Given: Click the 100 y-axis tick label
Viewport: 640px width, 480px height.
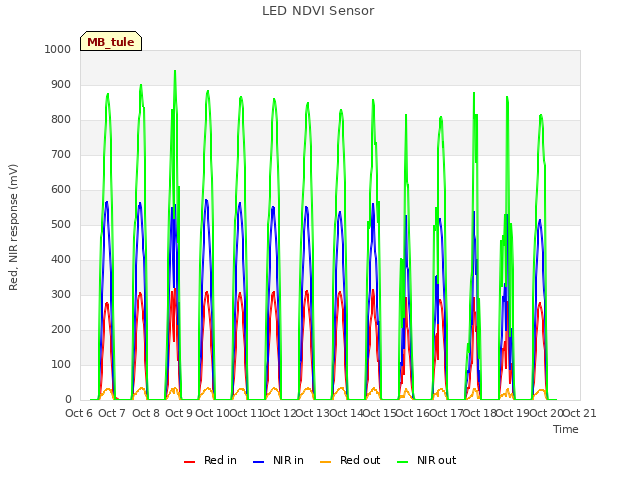Looking at the screenshot, I should click(61, 364).
